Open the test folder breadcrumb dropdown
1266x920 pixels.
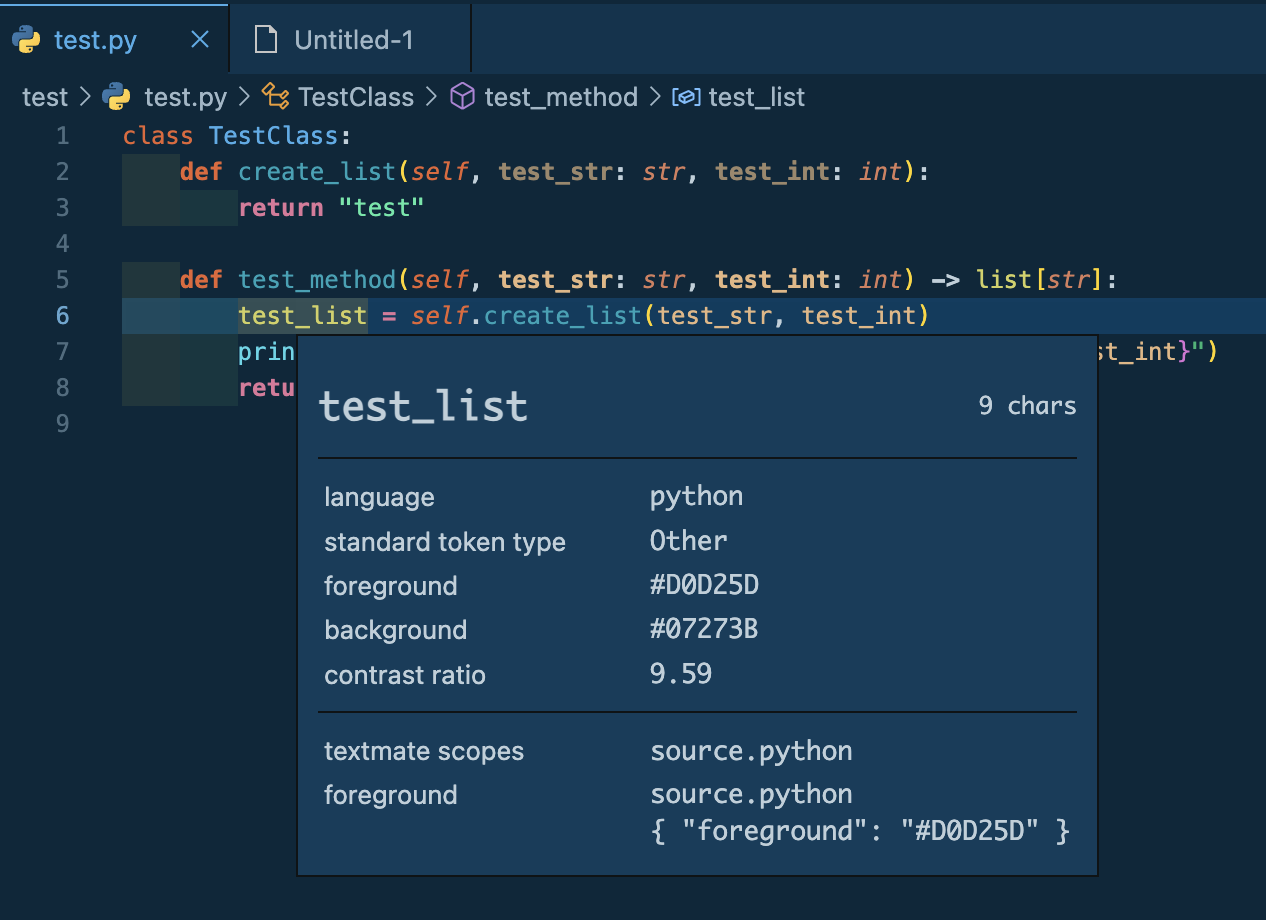point(45,96)
